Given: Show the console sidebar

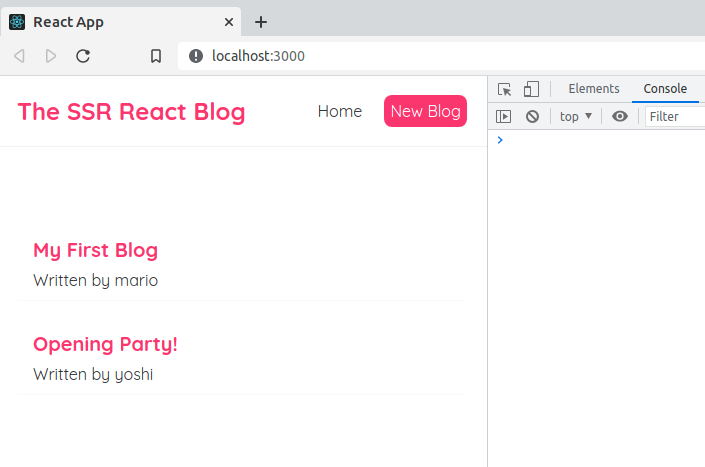Looking at the screenshot, I should pyautogui.click(x=503, y=117).
